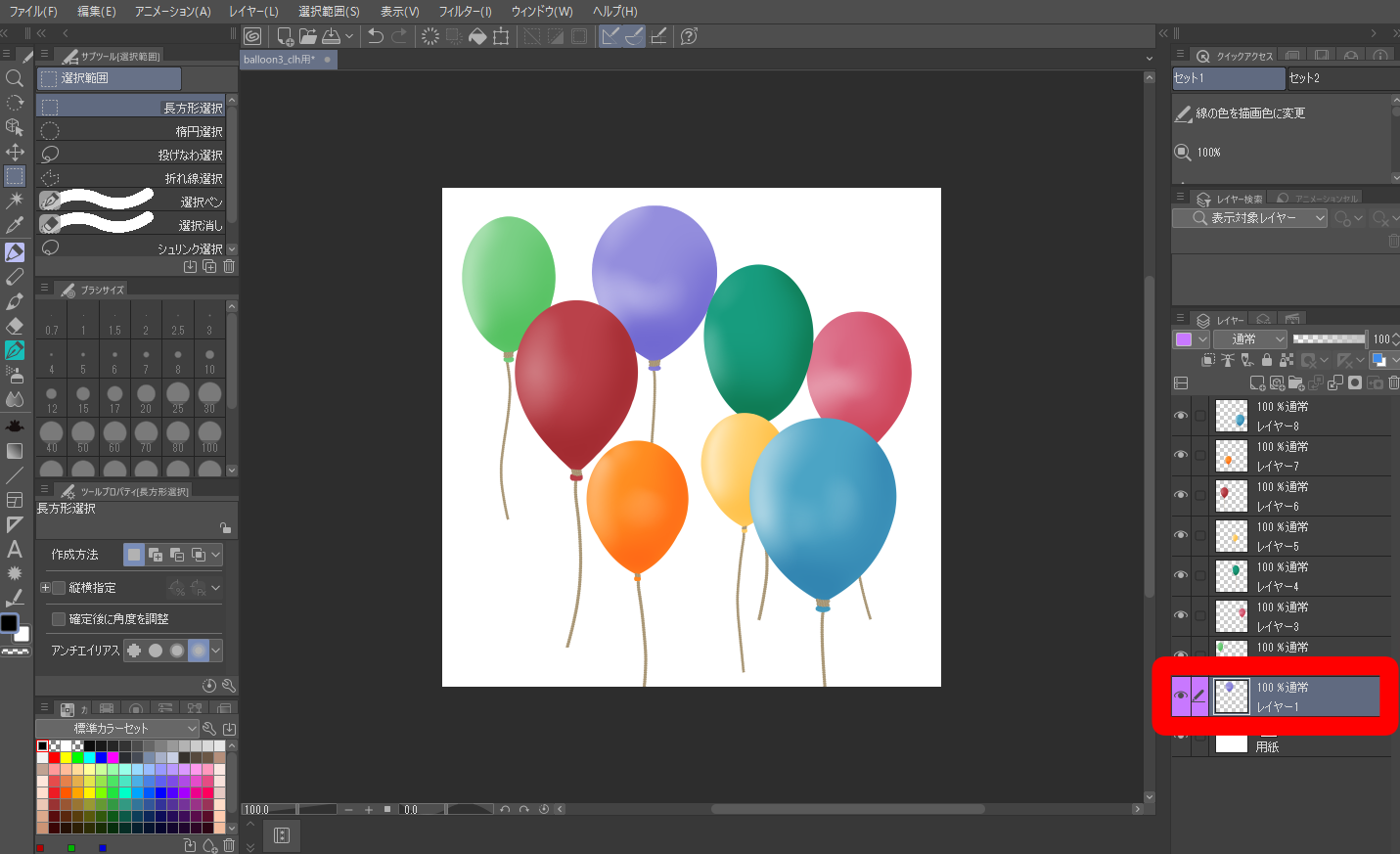Select the Text tool
The width and height of the screenshot is (1400, 854).
click(15, 549)
